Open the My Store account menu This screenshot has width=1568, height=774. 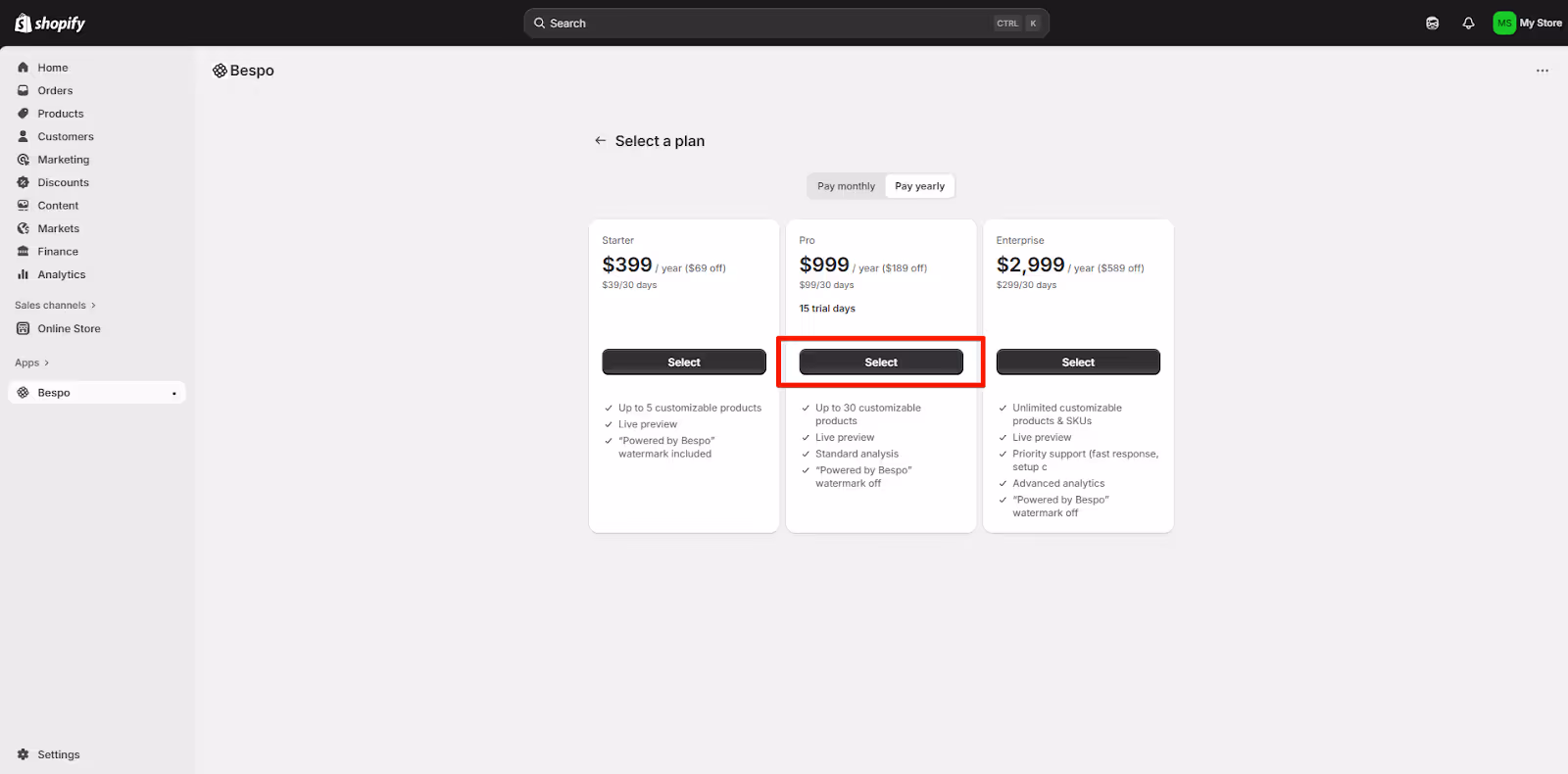click(1528, 24)
